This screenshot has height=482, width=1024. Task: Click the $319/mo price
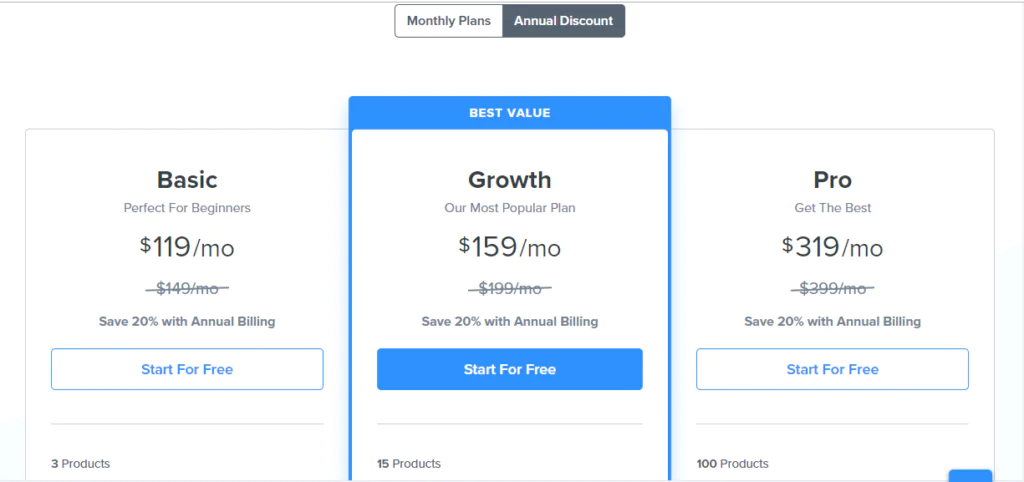[833, 247]
